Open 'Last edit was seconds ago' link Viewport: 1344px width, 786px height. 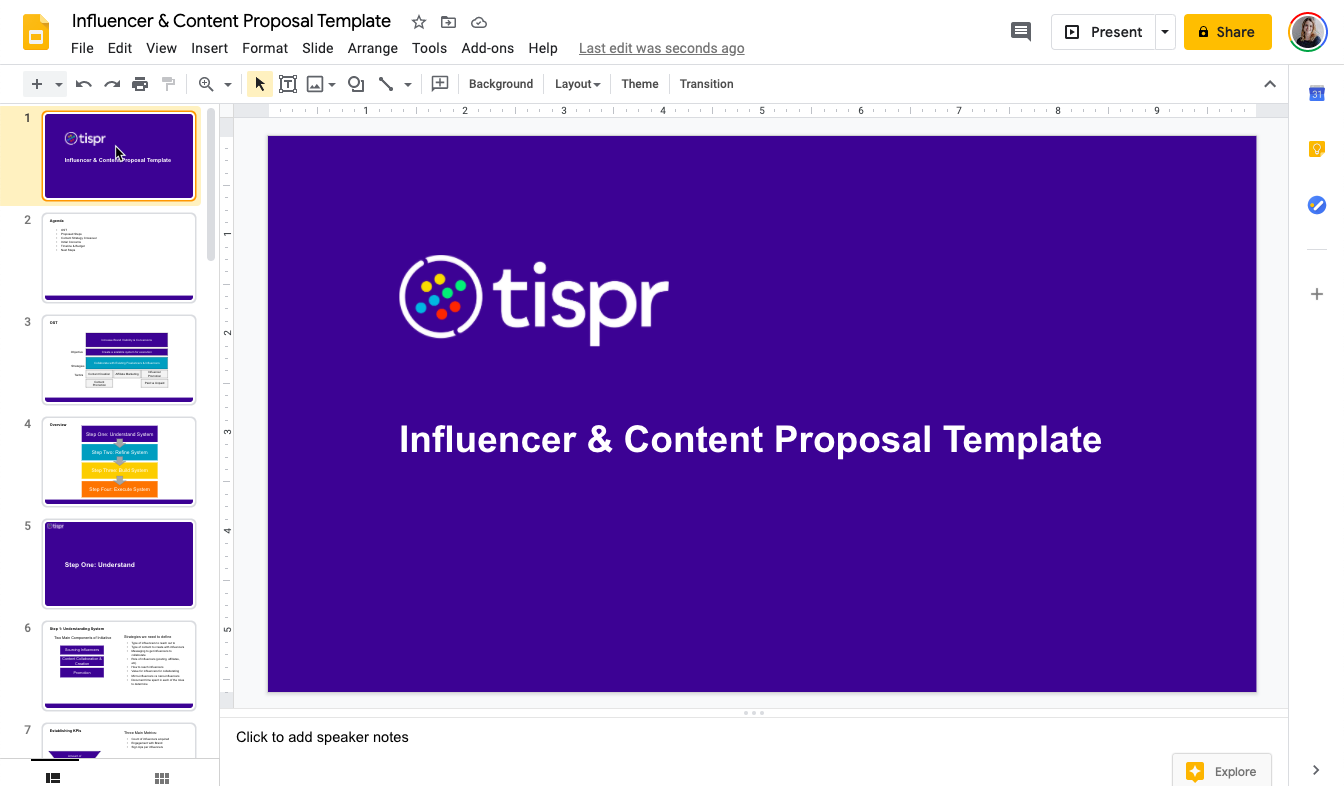coord(661,48)
